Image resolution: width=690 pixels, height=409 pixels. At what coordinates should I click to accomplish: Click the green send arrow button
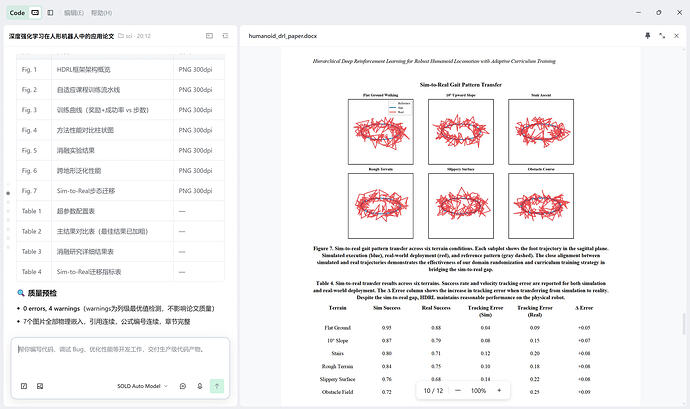click(217, 386)
